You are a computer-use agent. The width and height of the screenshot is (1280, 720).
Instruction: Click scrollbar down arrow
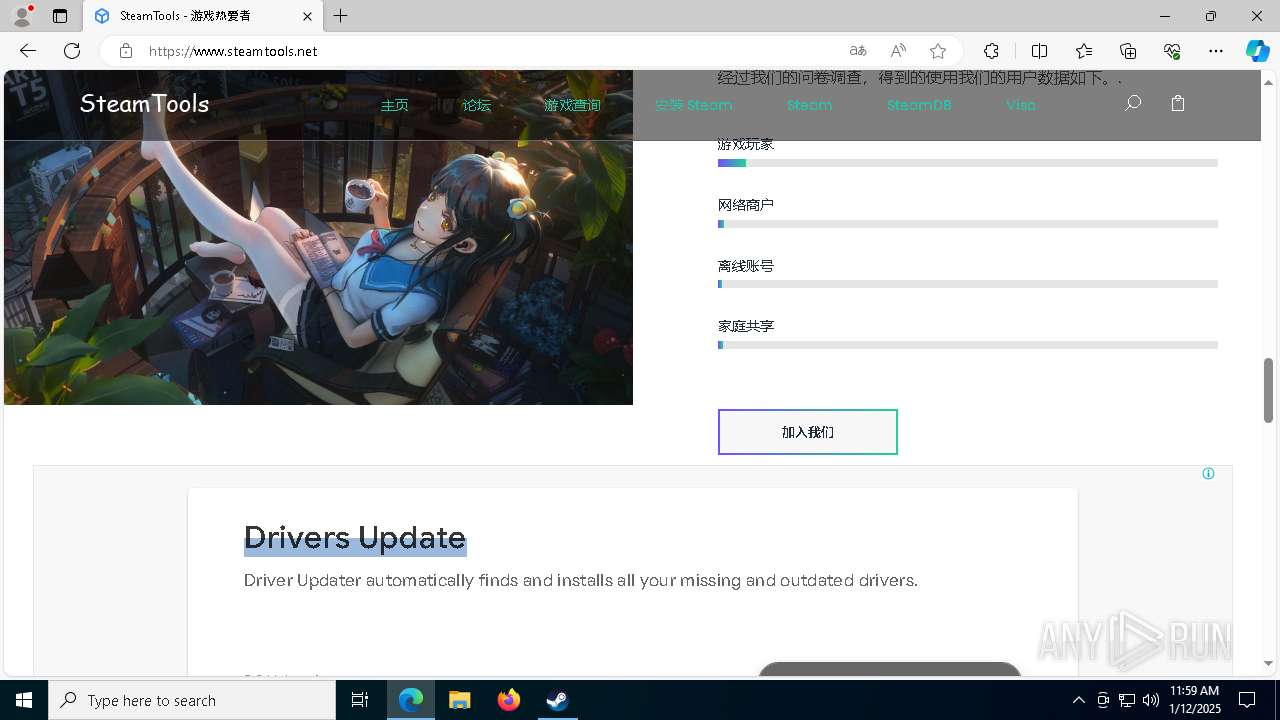(x=1268, y=663)
